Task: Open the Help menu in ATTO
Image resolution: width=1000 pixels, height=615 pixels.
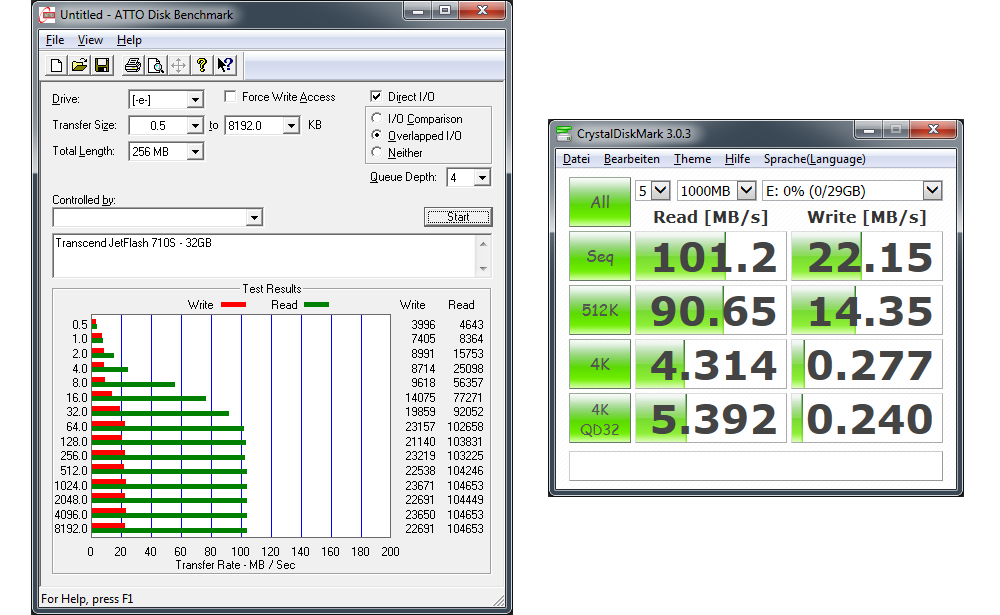Action: pyautogui.click(x=129, y=40)
